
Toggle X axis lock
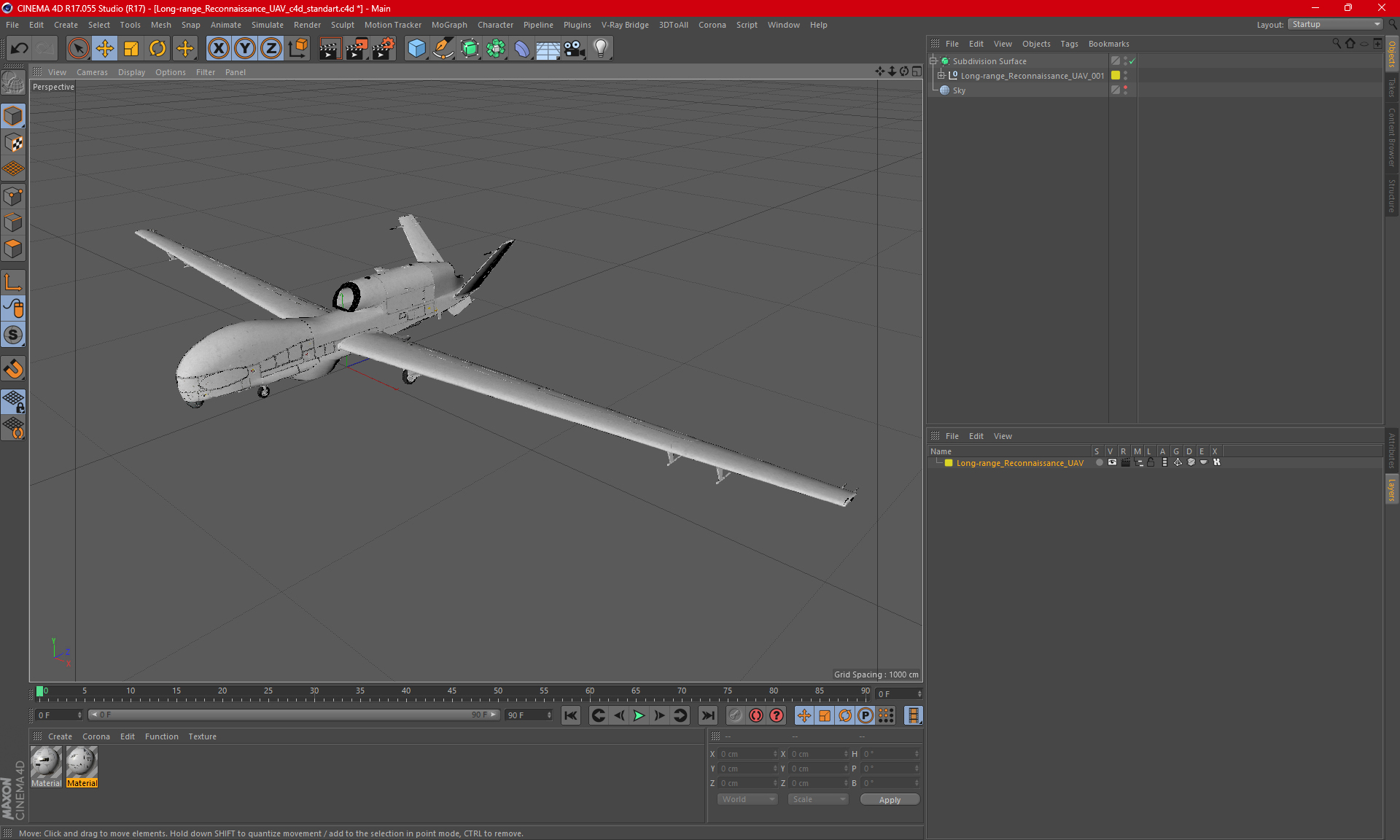[218, 48]
